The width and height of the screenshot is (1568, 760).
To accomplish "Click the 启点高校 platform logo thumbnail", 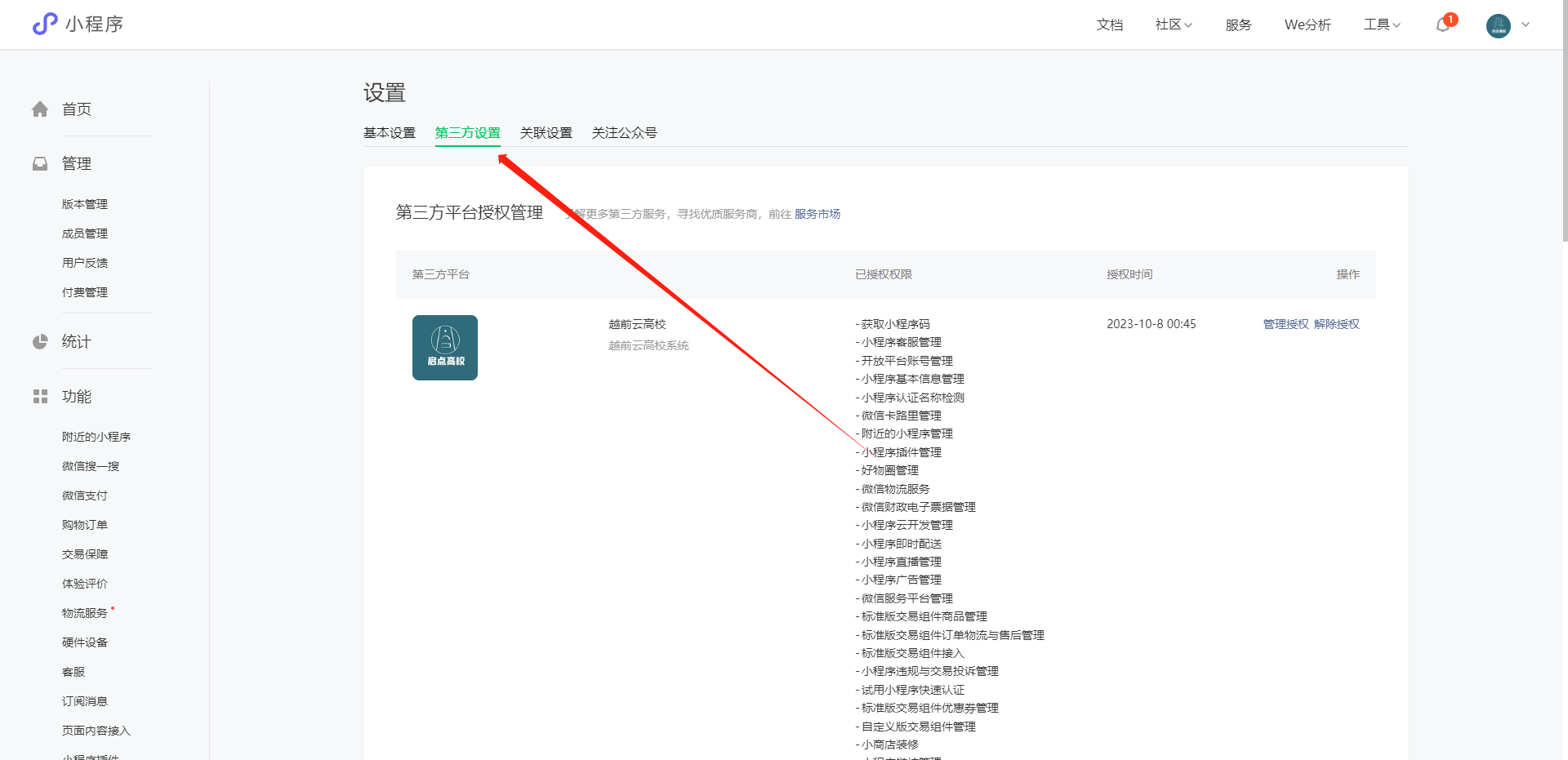I will point(444,348).
